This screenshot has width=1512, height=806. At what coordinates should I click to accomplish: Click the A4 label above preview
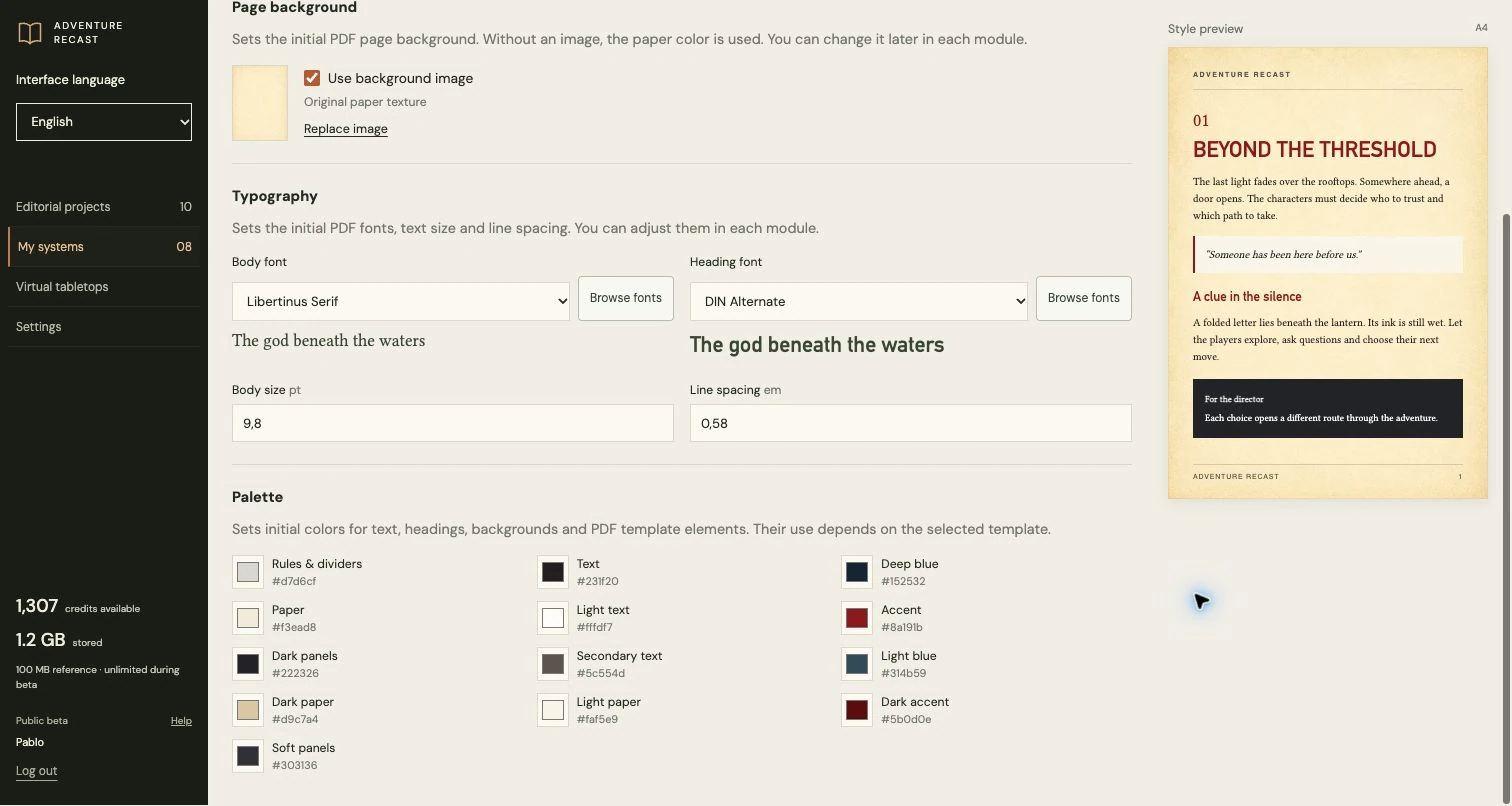pos(1481,28)
